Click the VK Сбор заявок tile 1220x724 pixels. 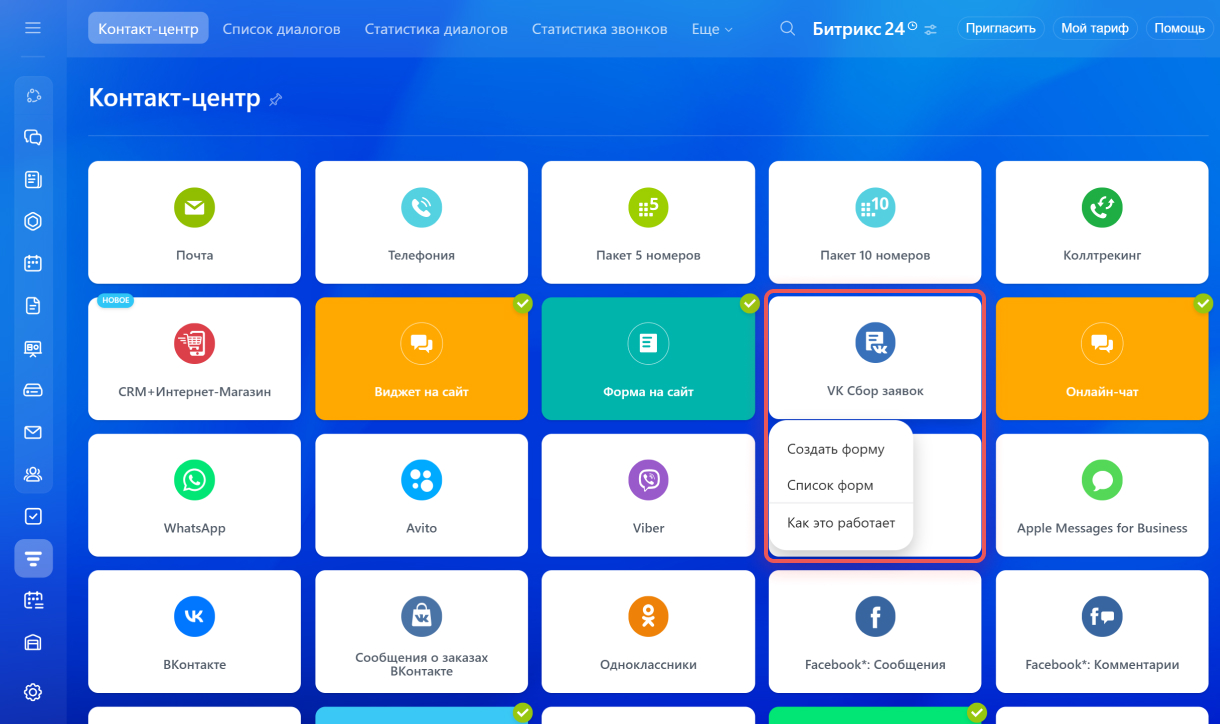[x=875, y=357]
